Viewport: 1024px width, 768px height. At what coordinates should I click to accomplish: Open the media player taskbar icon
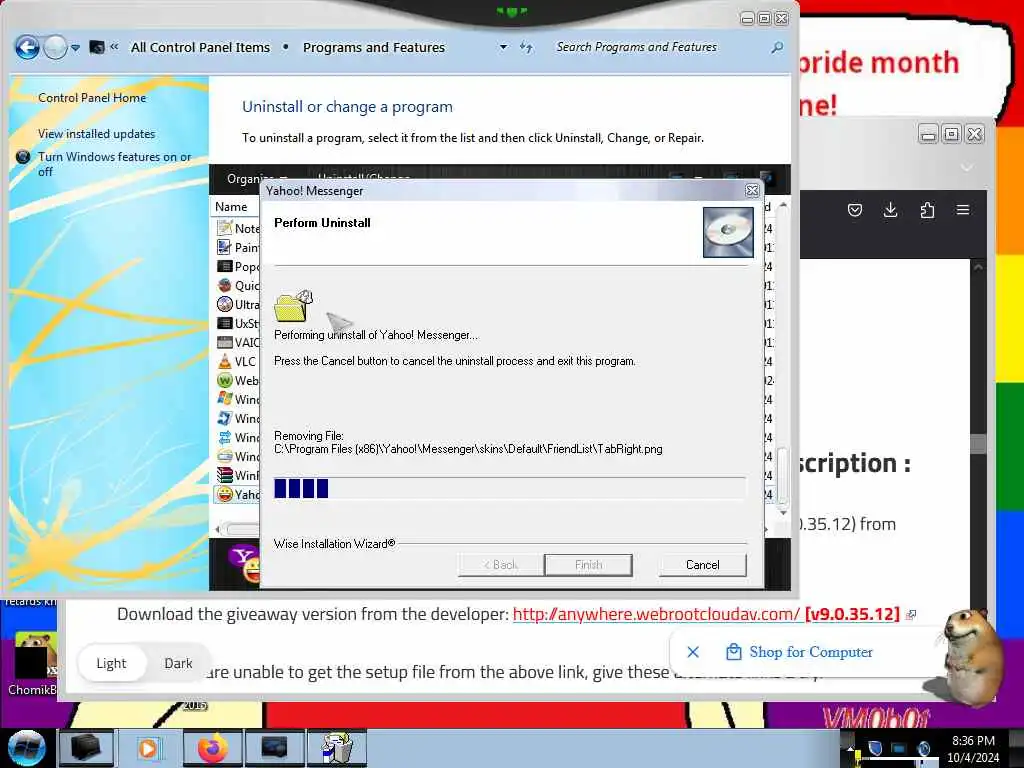(149, 748)
